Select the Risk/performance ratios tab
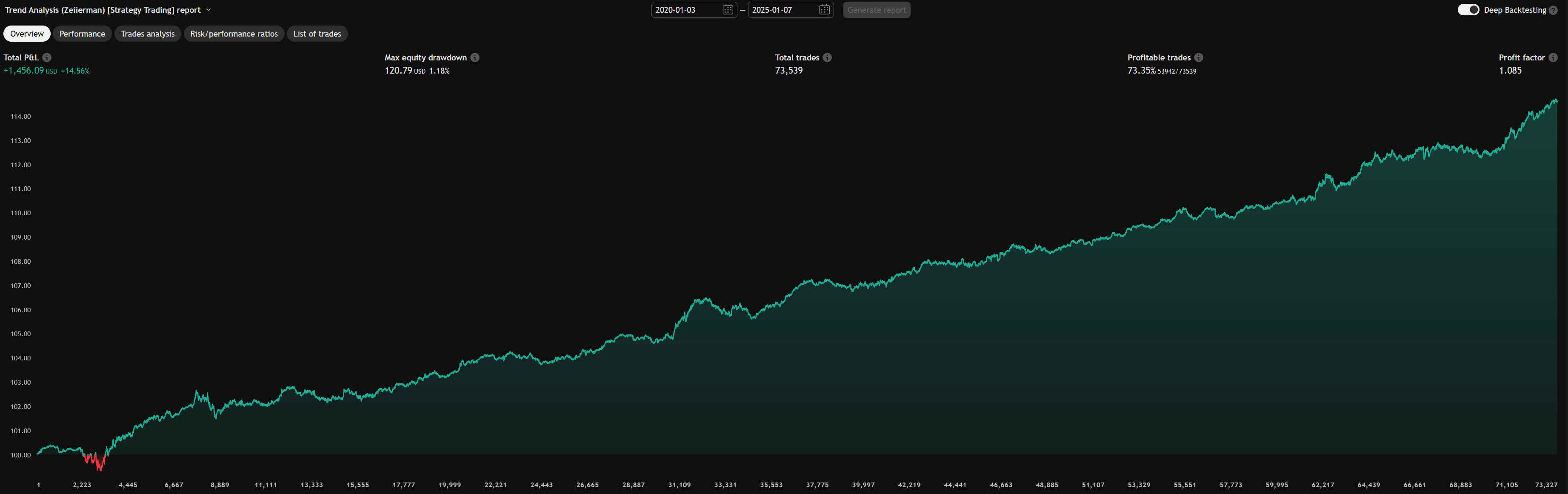 [234, 34]
